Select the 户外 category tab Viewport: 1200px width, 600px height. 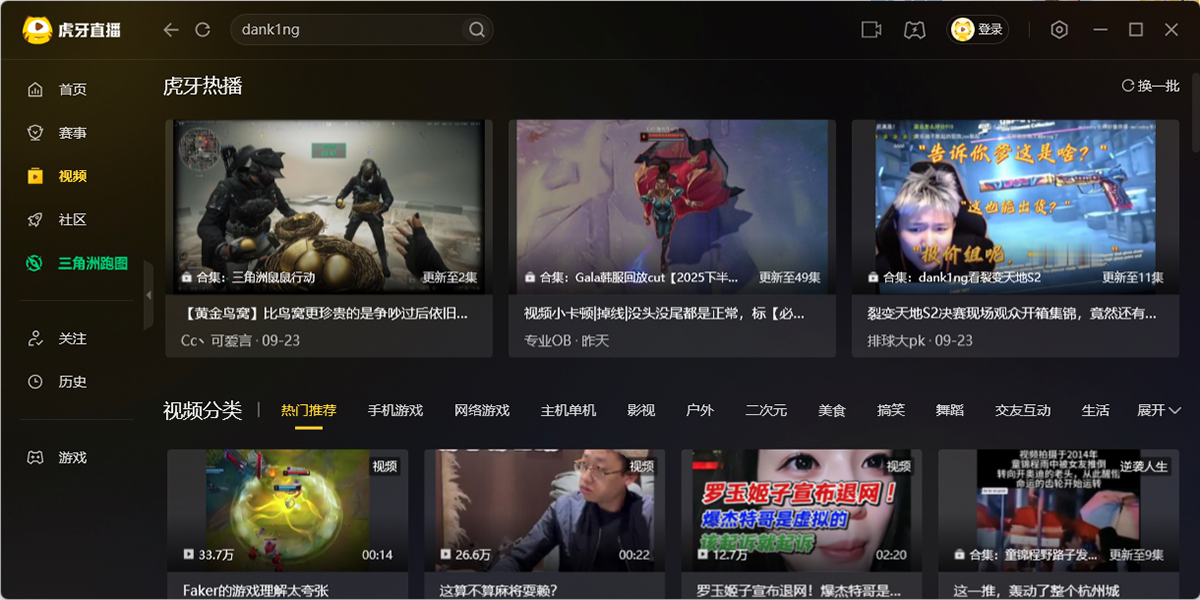pos(700,410)
